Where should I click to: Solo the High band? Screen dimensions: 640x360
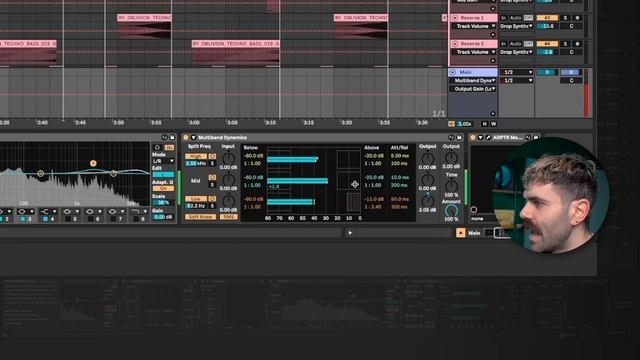click(x=212, y=163)
